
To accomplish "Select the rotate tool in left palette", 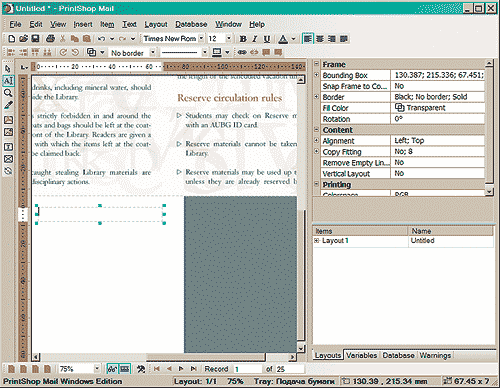I will (8, 171).
